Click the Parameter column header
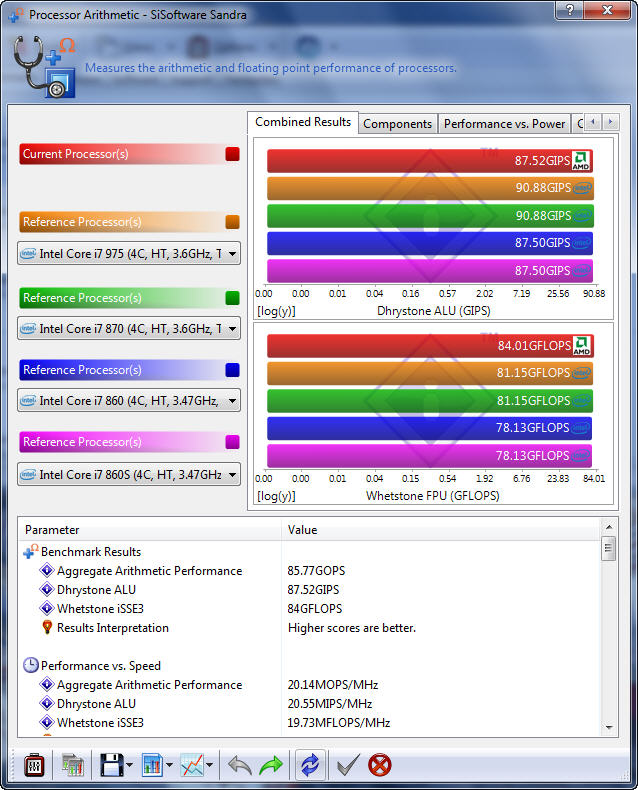The width and height of the screenshot is (638, 790). (150, 530)
